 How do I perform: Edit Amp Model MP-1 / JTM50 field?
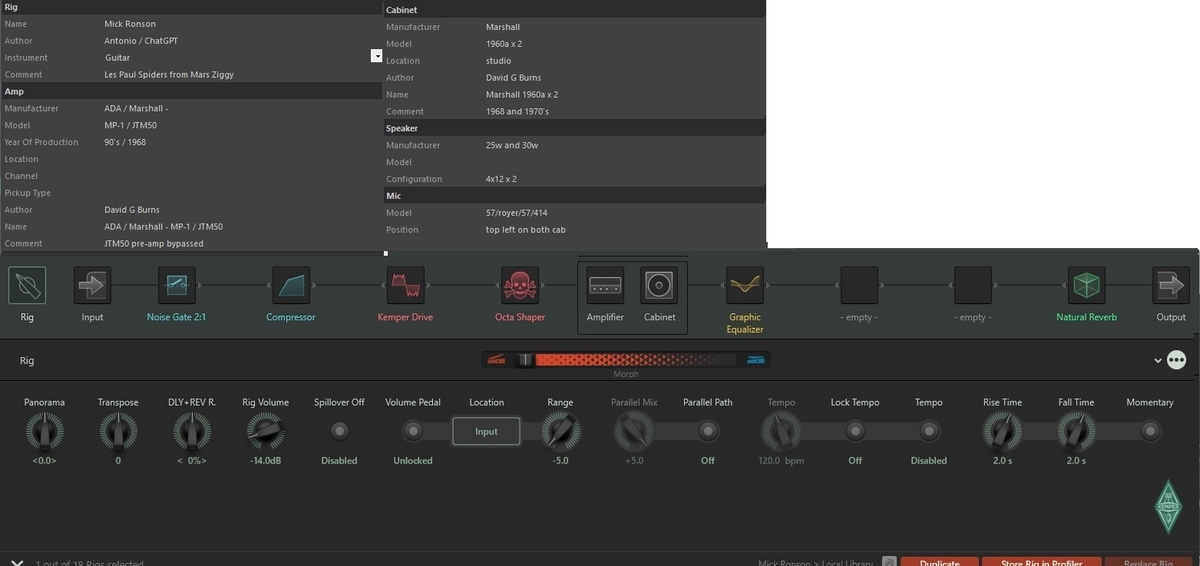coord(240,125)
